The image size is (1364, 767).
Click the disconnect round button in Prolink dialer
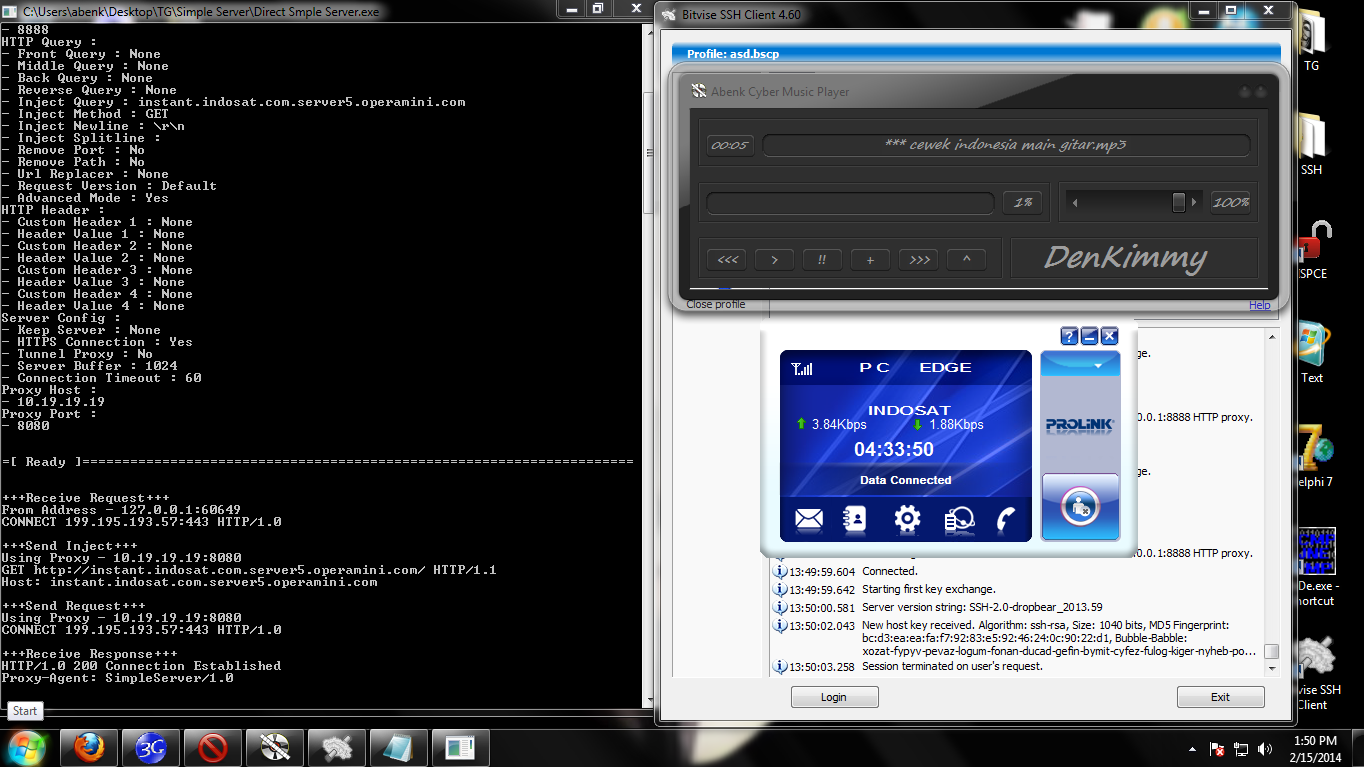click(x=1080, y=507)
